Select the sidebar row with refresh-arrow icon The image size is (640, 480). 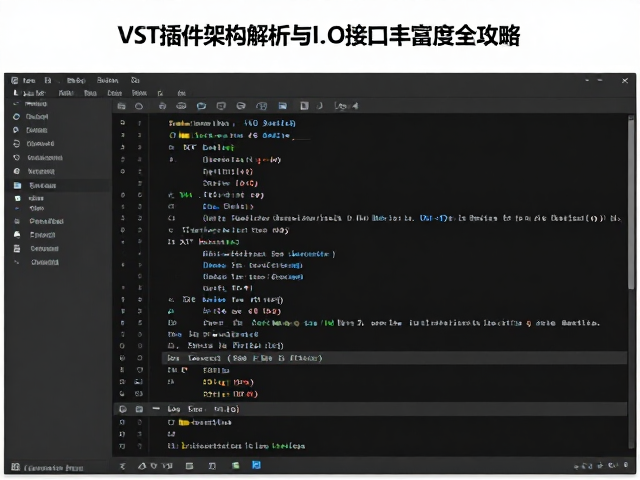tap(58, 144)
